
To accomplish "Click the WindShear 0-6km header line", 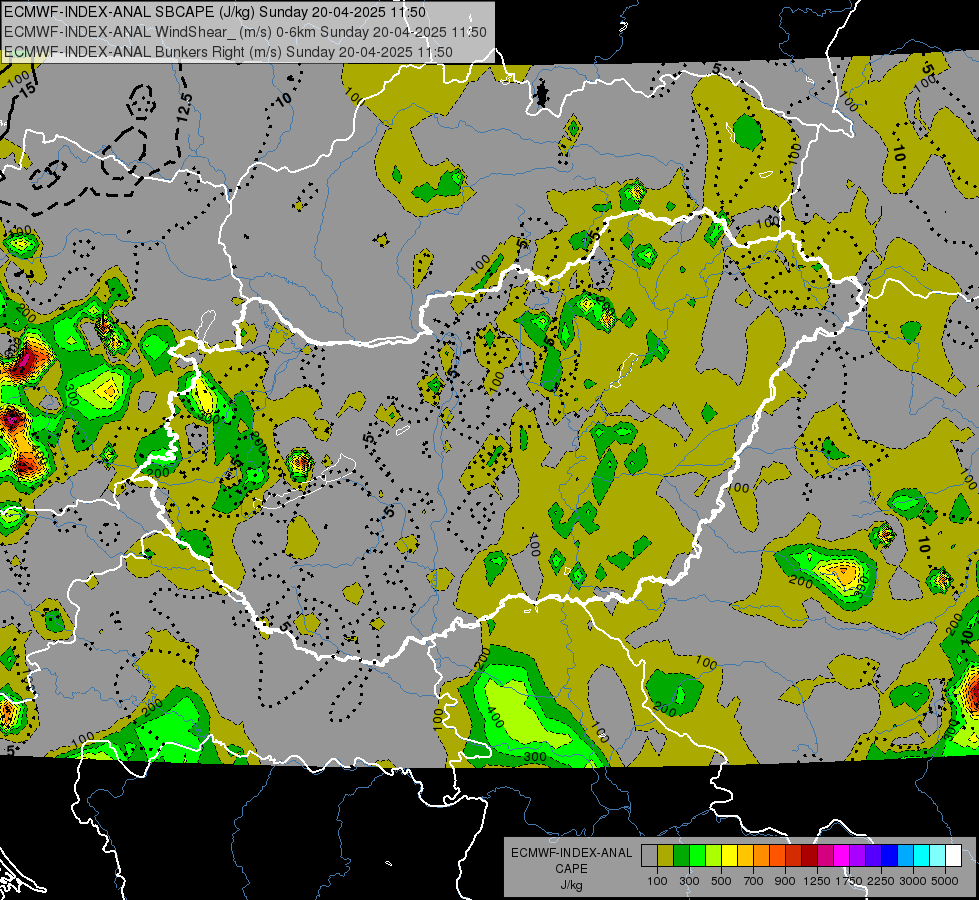I will [245, 32].
